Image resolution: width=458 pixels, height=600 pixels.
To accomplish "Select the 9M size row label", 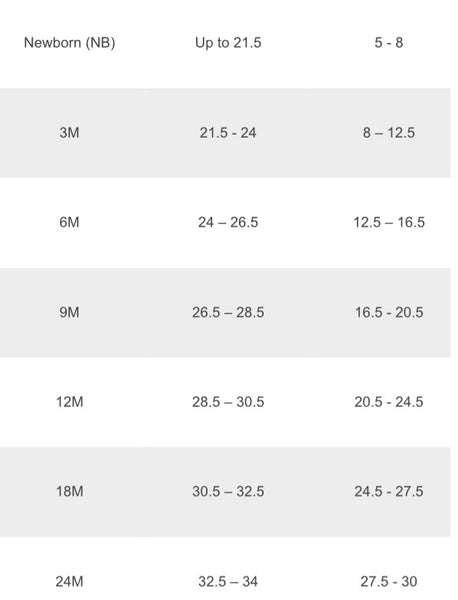I will tap(69, 312).
